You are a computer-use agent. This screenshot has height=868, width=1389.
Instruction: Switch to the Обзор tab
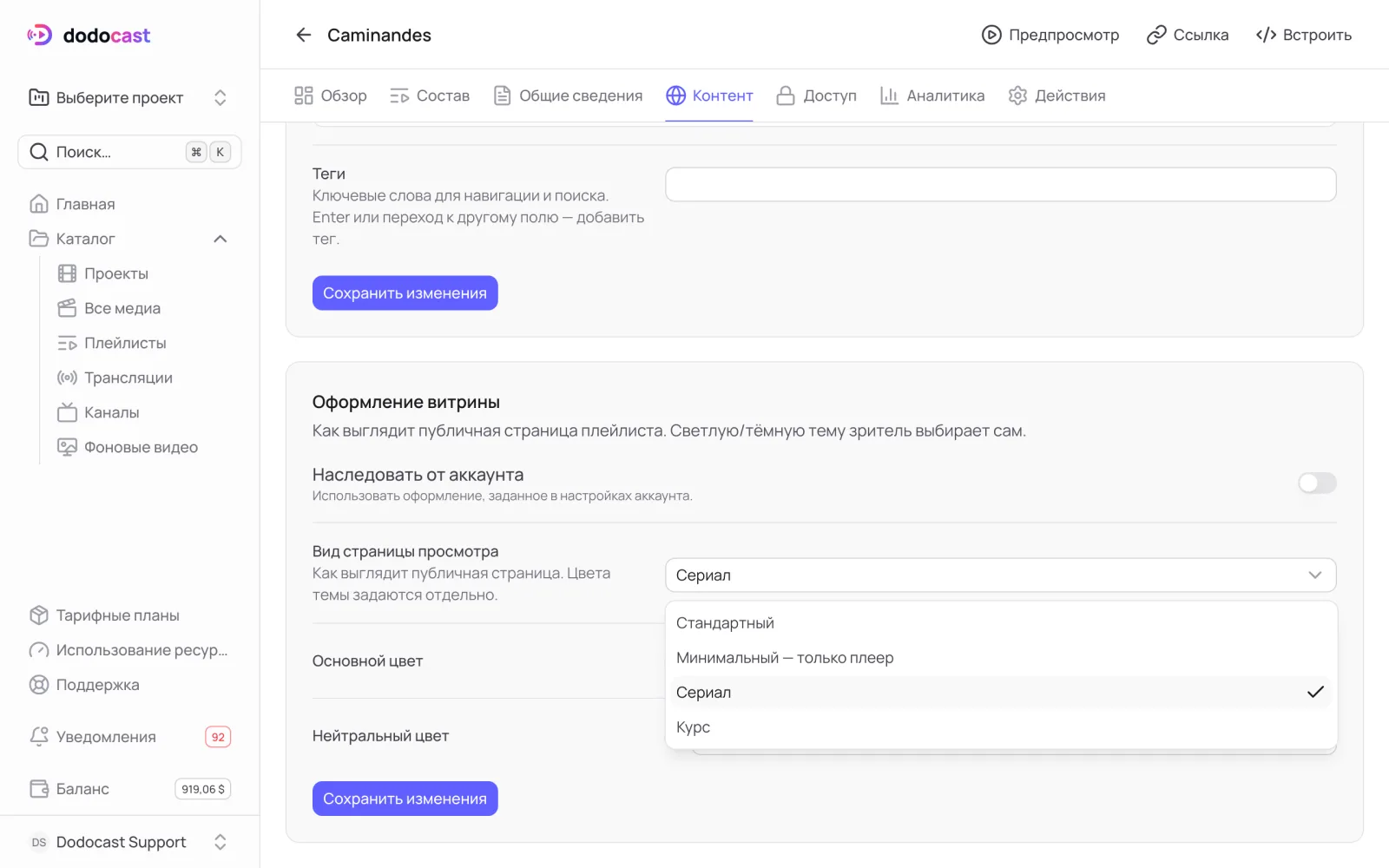331,95
